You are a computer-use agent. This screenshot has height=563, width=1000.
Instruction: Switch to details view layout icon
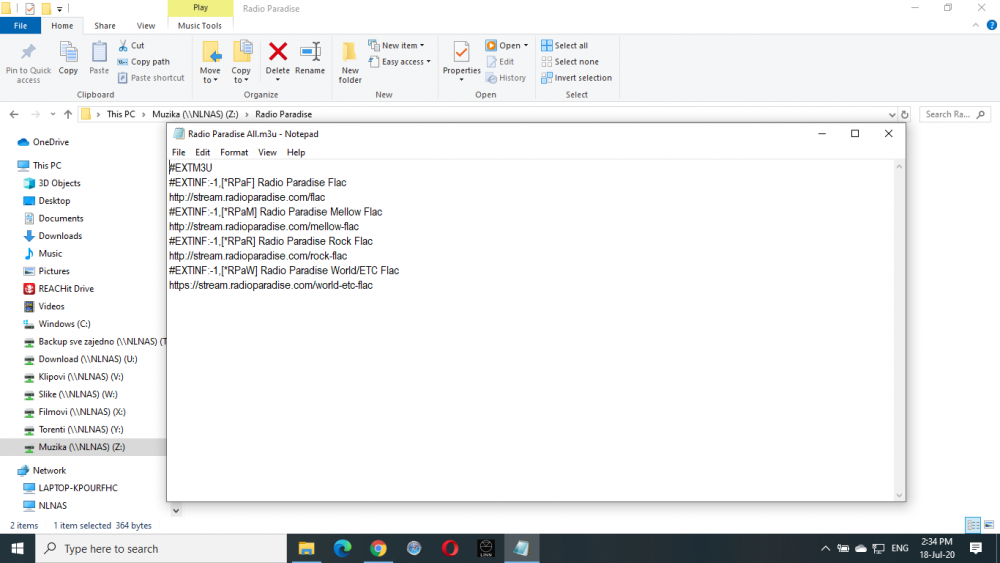coord(973,525)
